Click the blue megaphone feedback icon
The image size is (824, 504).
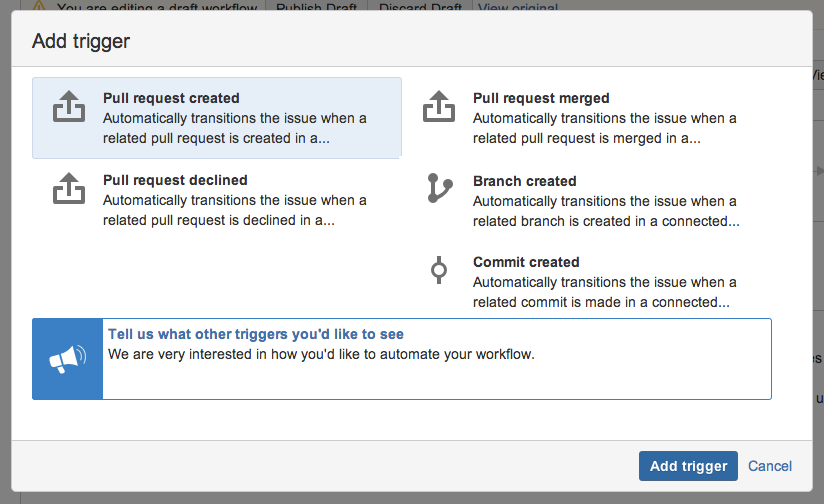(68, 359)
